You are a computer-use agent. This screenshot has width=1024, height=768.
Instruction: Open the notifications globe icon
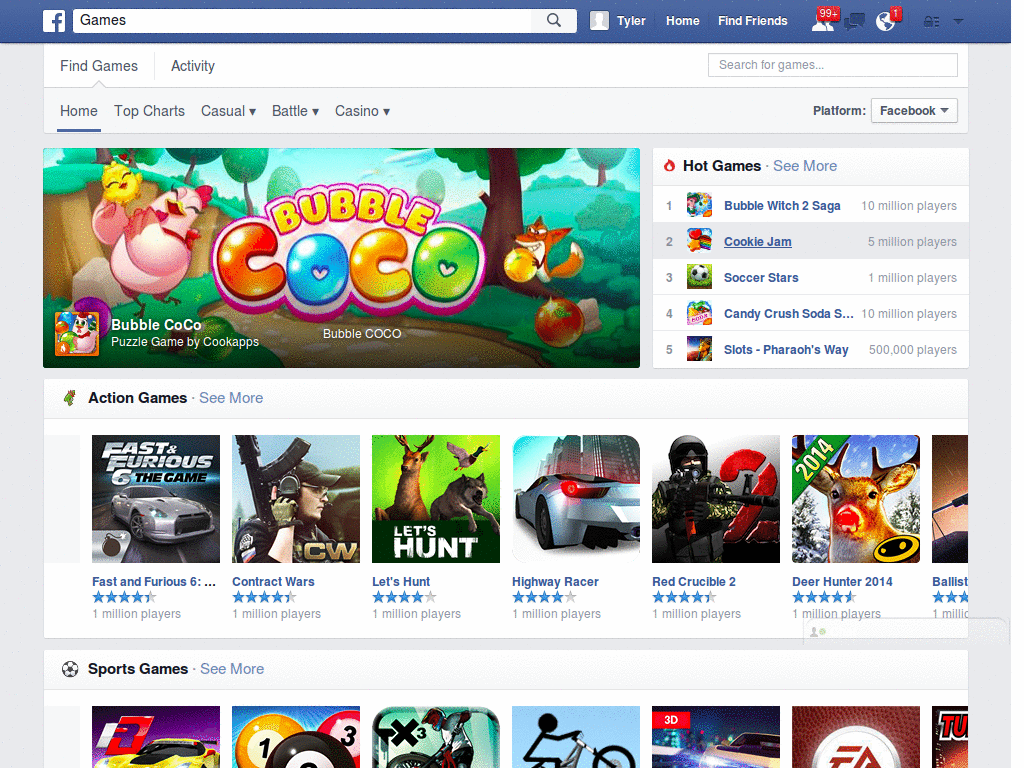(888, 20)
